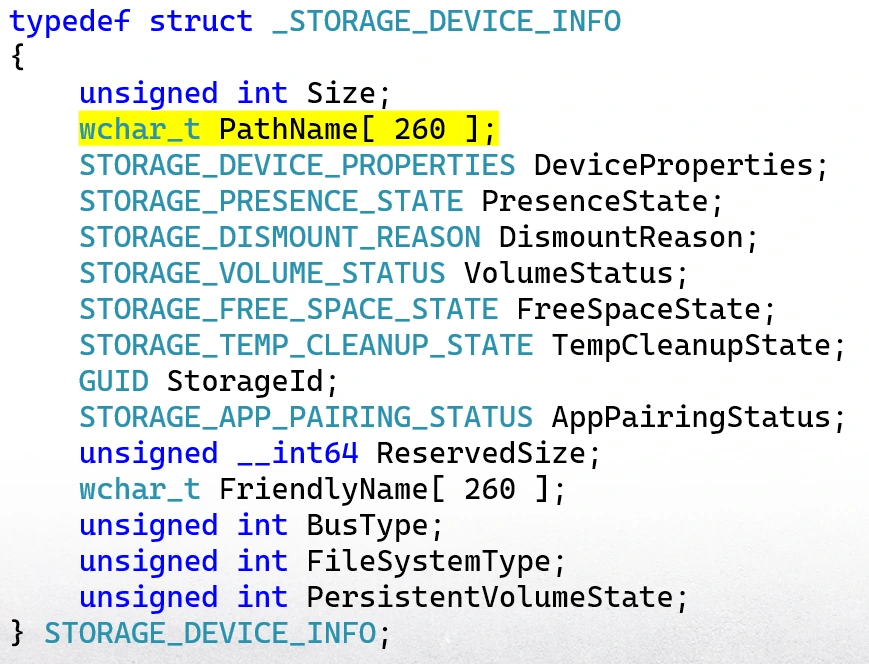
Task: Click the typedef keyword on first line
Action: click(70, 21)
